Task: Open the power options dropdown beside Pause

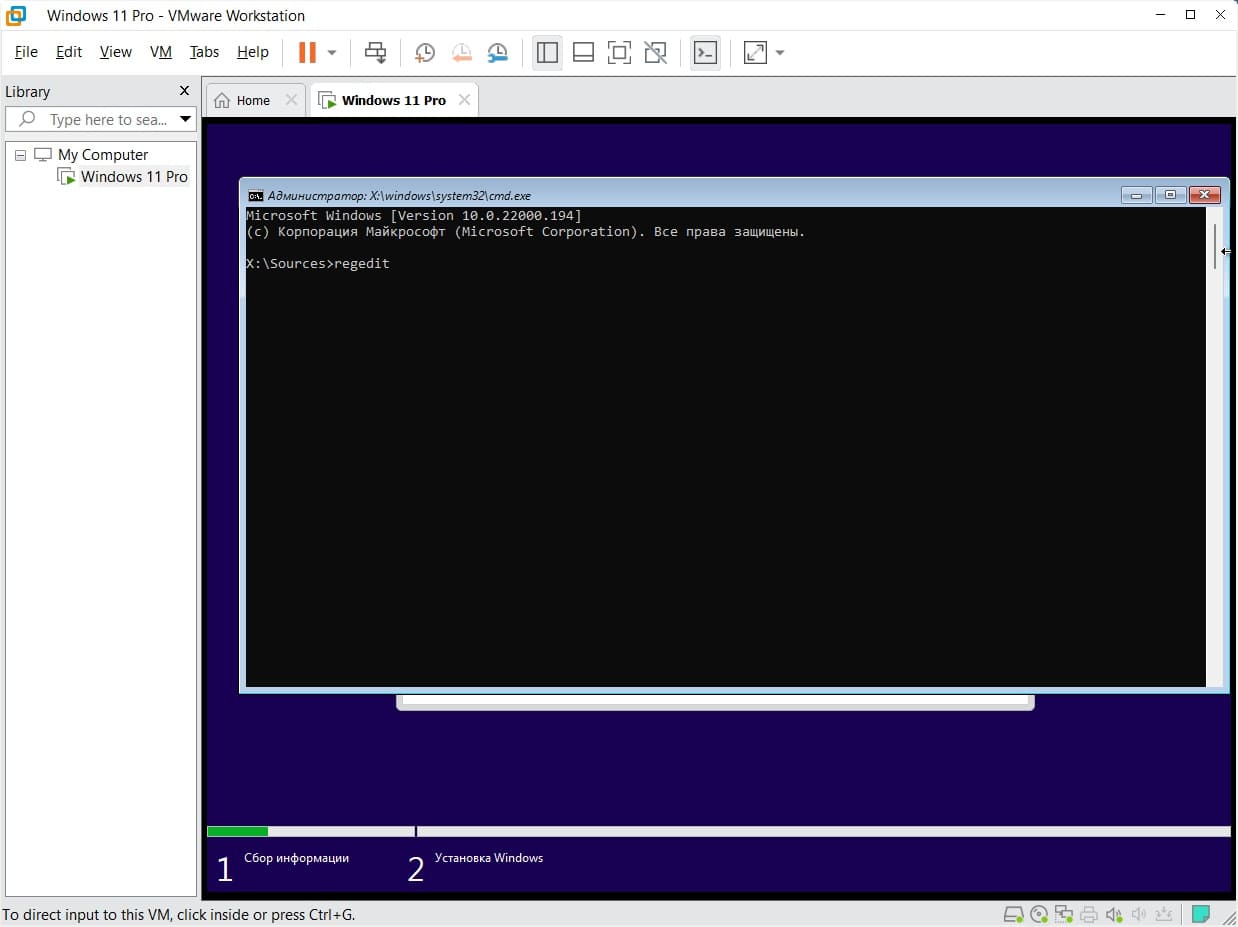Action: pos(332,52)
